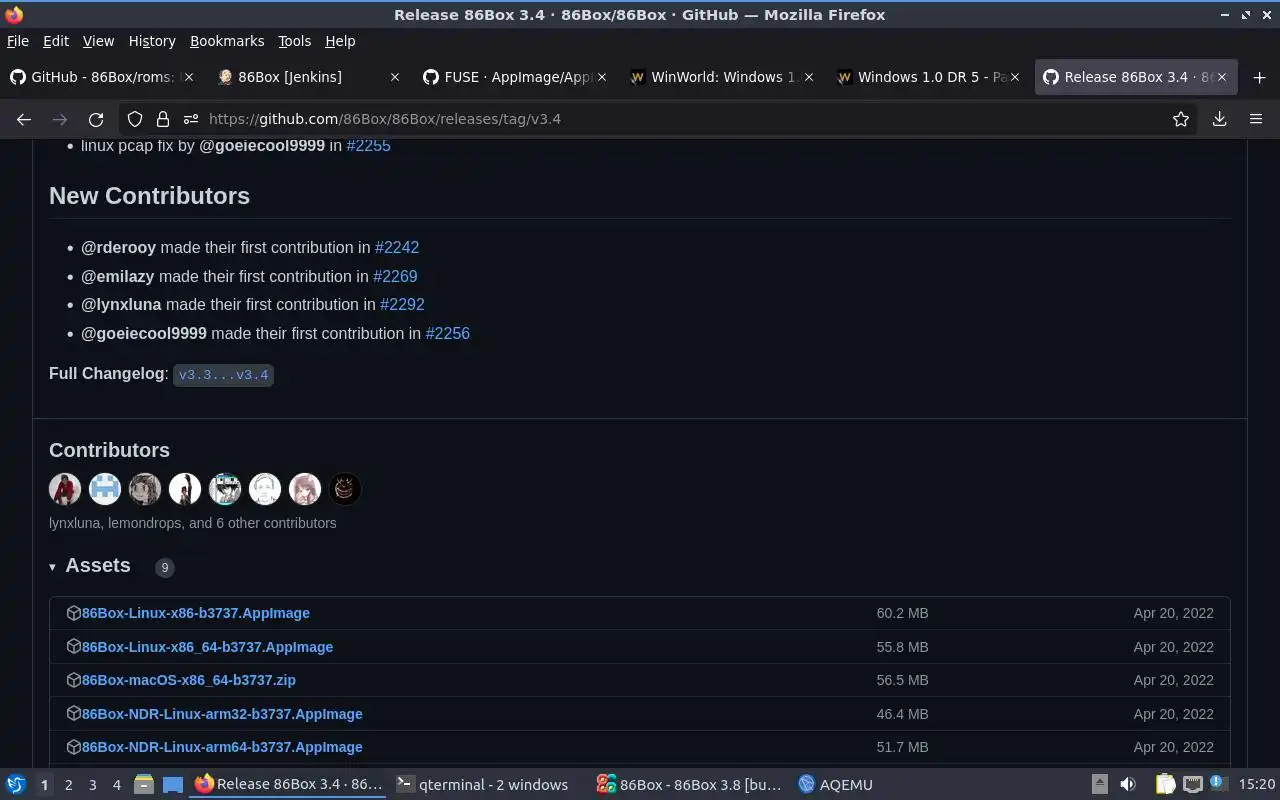The image size is (1280, 800).
Task: Open the History menu
Action: pos(152,41)
